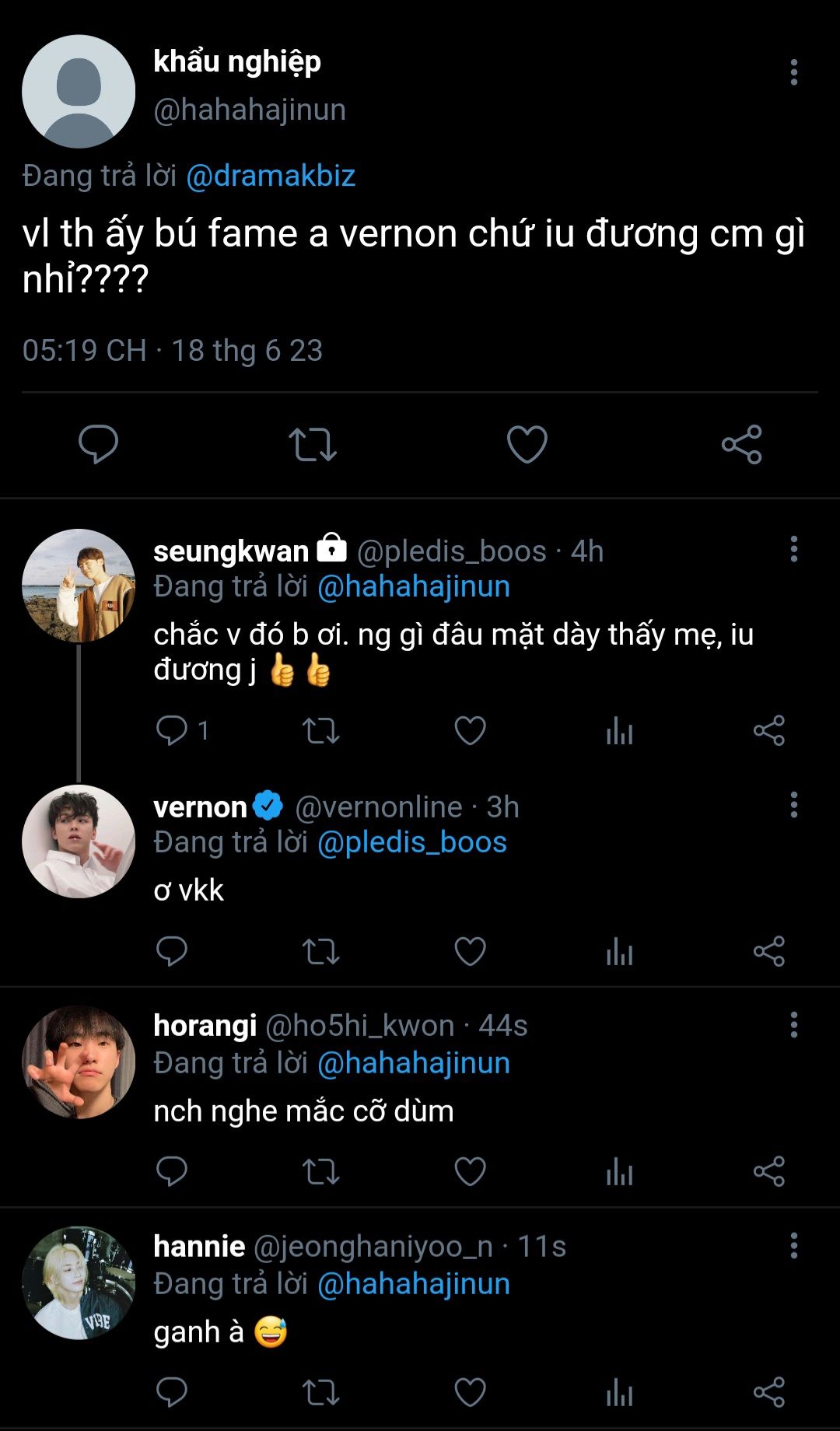Image resolution: width=840 pixels, height=1431 pixels.
Task: Like vernon's reply
Action: [470, 951]
